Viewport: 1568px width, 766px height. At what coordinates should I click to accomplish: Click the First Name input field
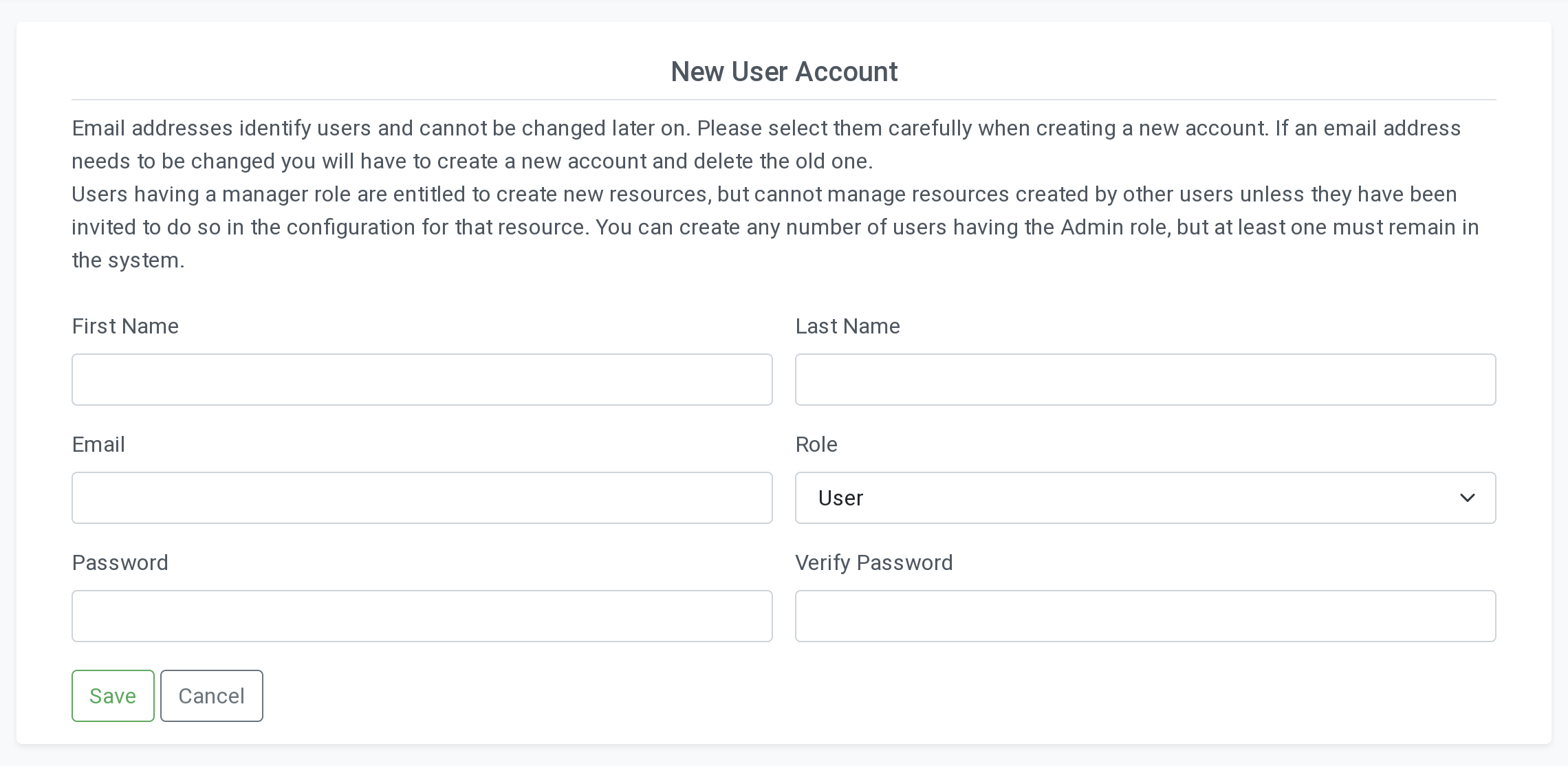(x=422, y=380)
